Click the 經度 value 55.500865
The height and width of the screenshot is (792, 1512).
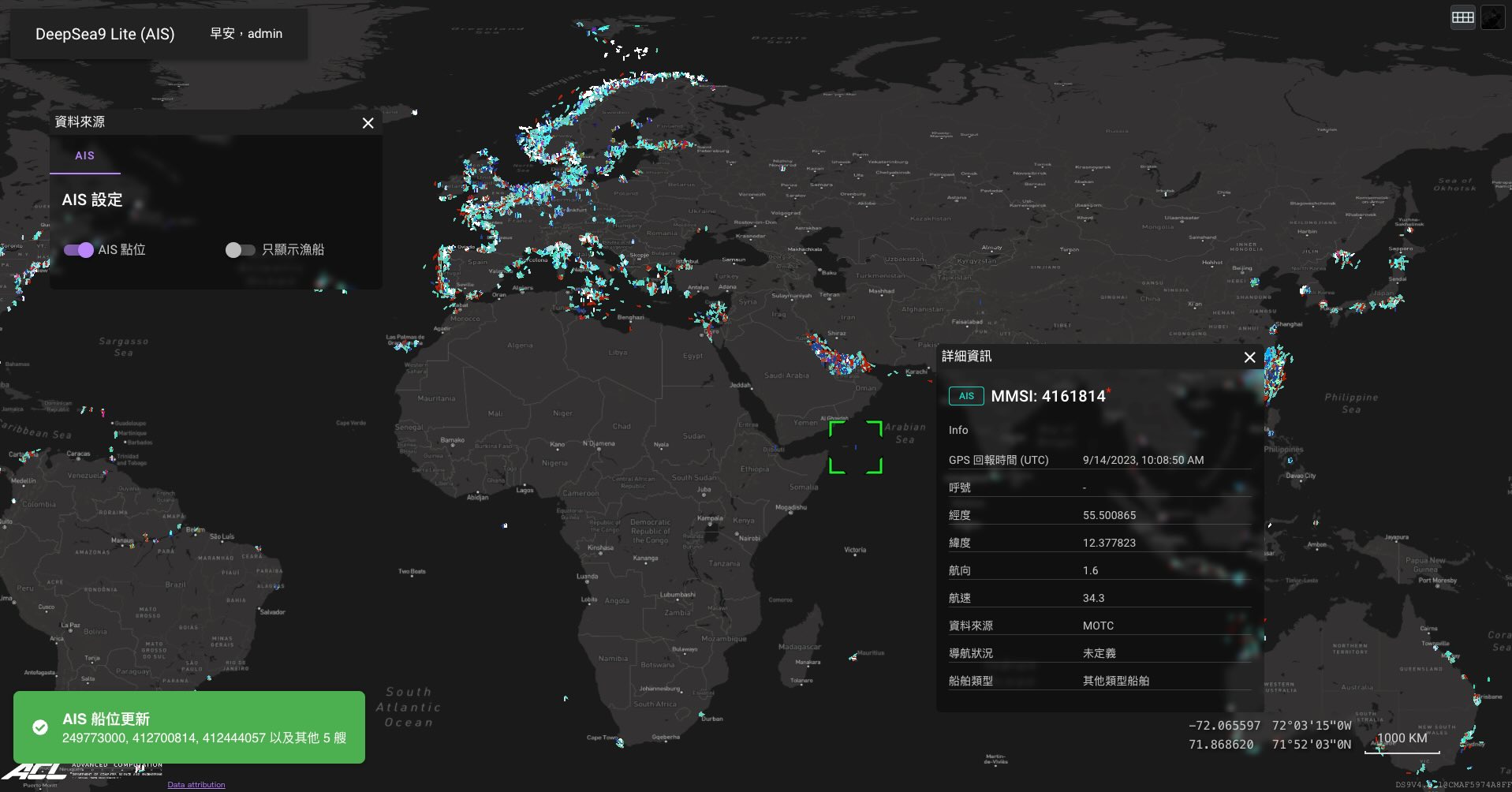click(x=1109, y=515)
